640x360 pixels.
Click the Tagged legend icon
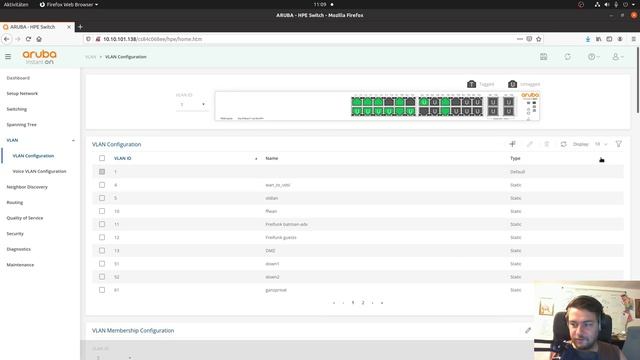click(471, 84)
